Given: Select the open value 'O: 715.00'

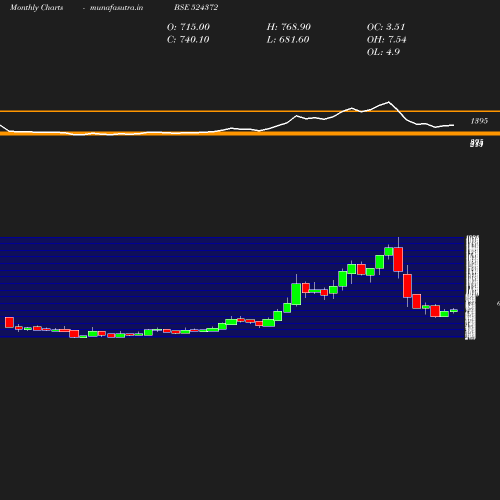Looking at the screenshot, I should 188,27.
